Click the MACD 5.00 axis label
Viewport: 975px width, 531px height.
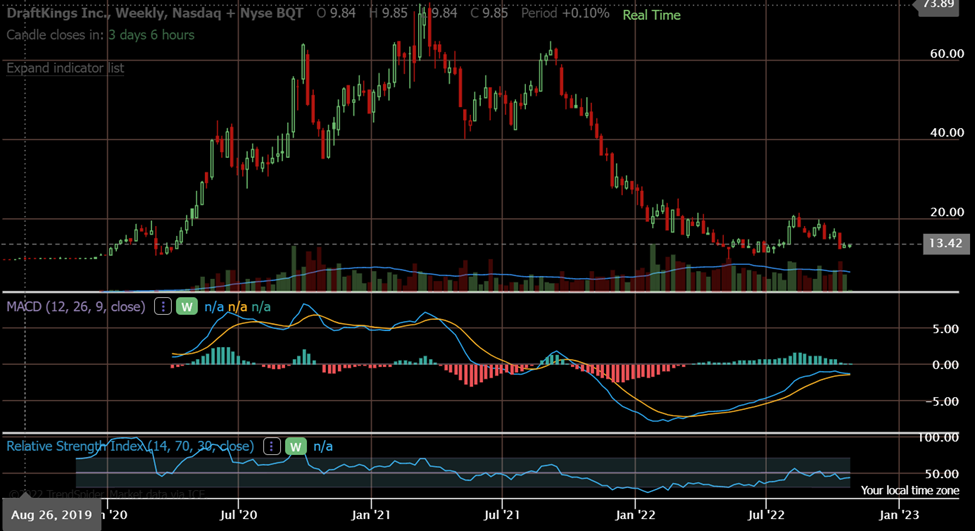click(945, 329)
